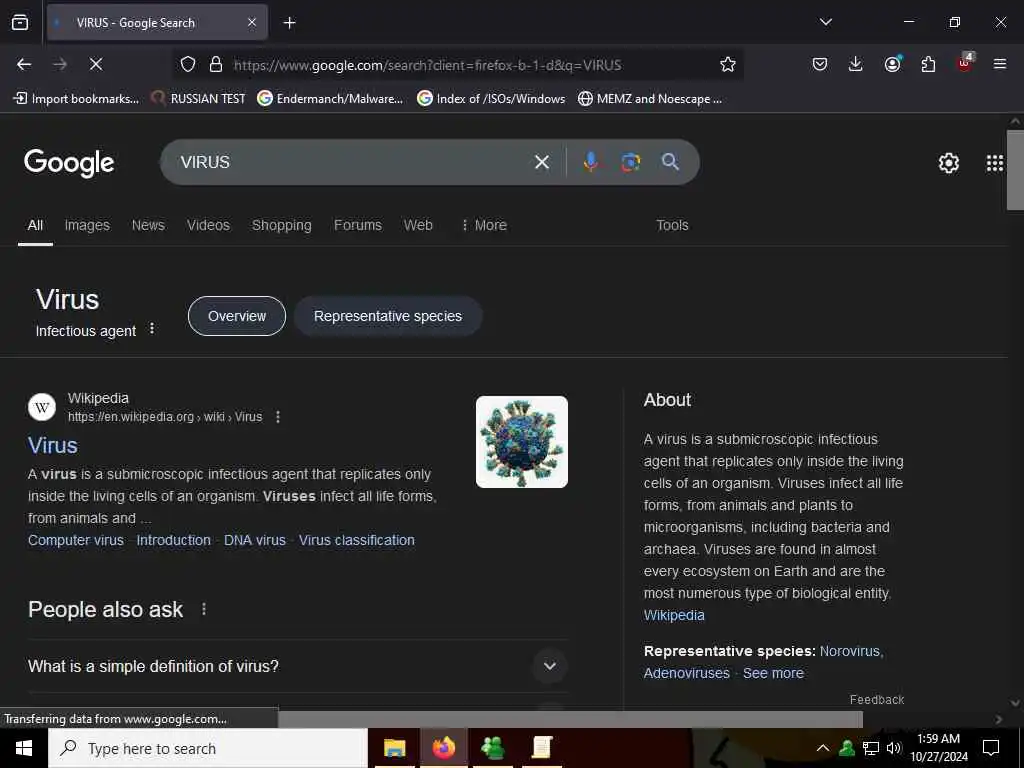Open options dots beside Infectious agent
1024x768 pixels.
click(x=152, y=328)
